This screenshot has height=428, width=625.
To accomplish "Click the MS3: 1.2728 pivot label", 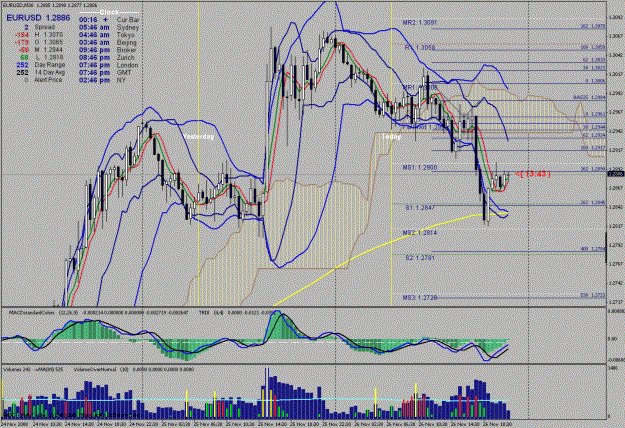I will [420, 298].
